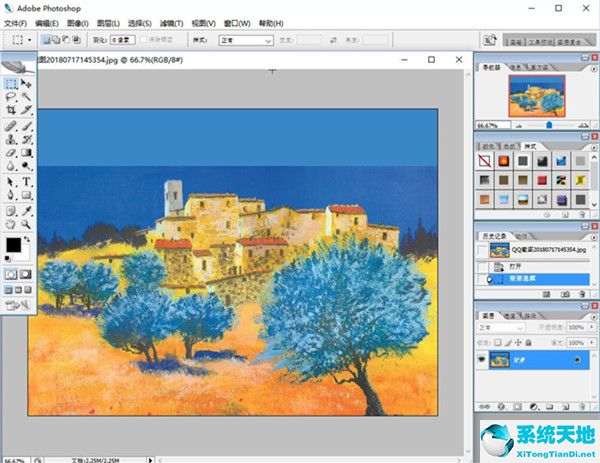Open layer blend mode dropdown
600x463 pixels.
tap(501, 328)
